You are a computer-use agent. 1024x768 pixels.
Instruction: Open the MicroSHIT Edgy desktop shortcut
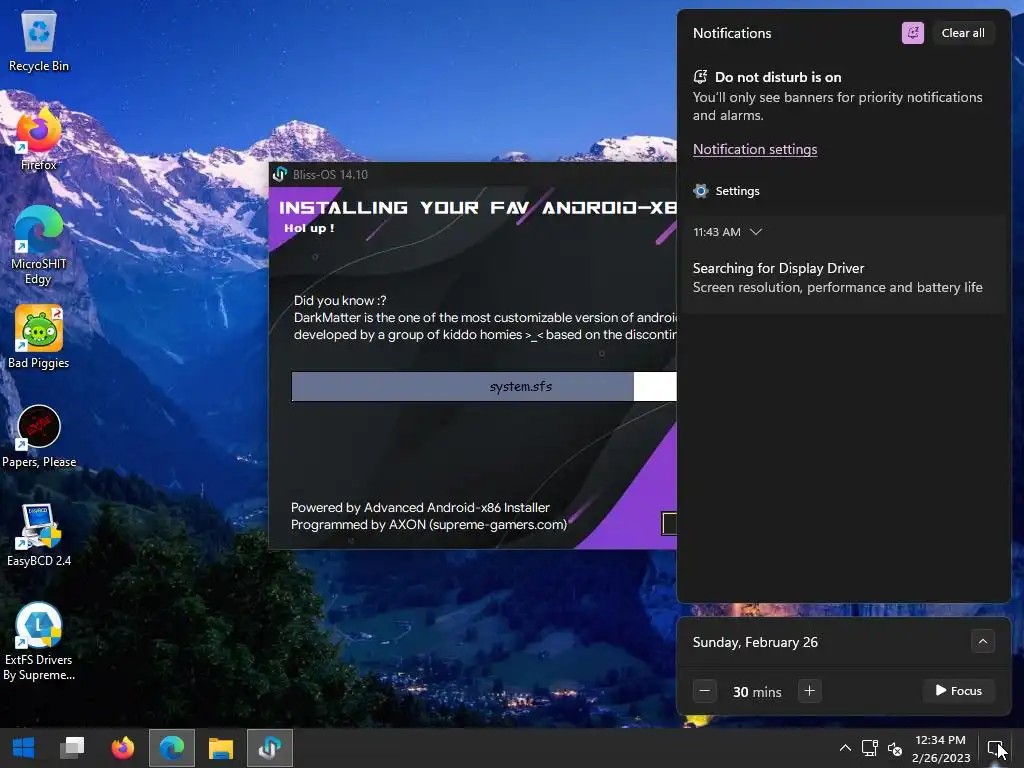39,246
